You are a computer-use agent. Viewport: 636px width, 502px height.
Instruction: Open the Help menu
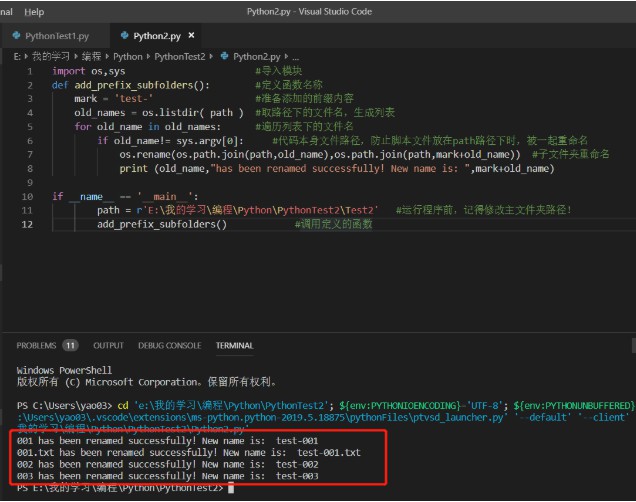click(x=34, y=12)
